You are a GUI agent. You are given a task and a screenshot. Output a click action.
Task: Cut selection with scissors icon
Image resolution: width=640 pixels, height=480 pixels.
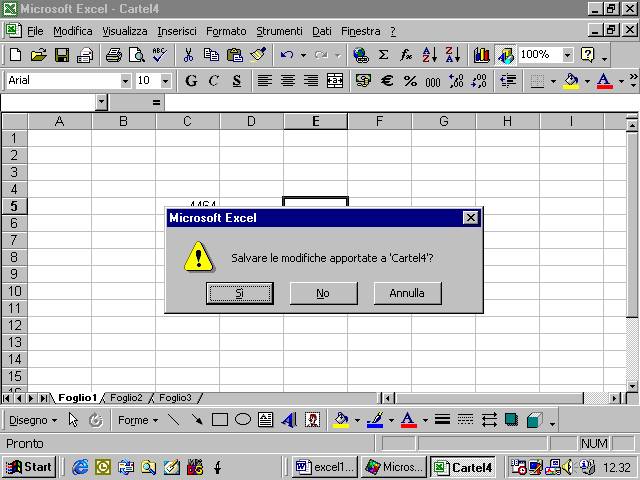(188, 55)
